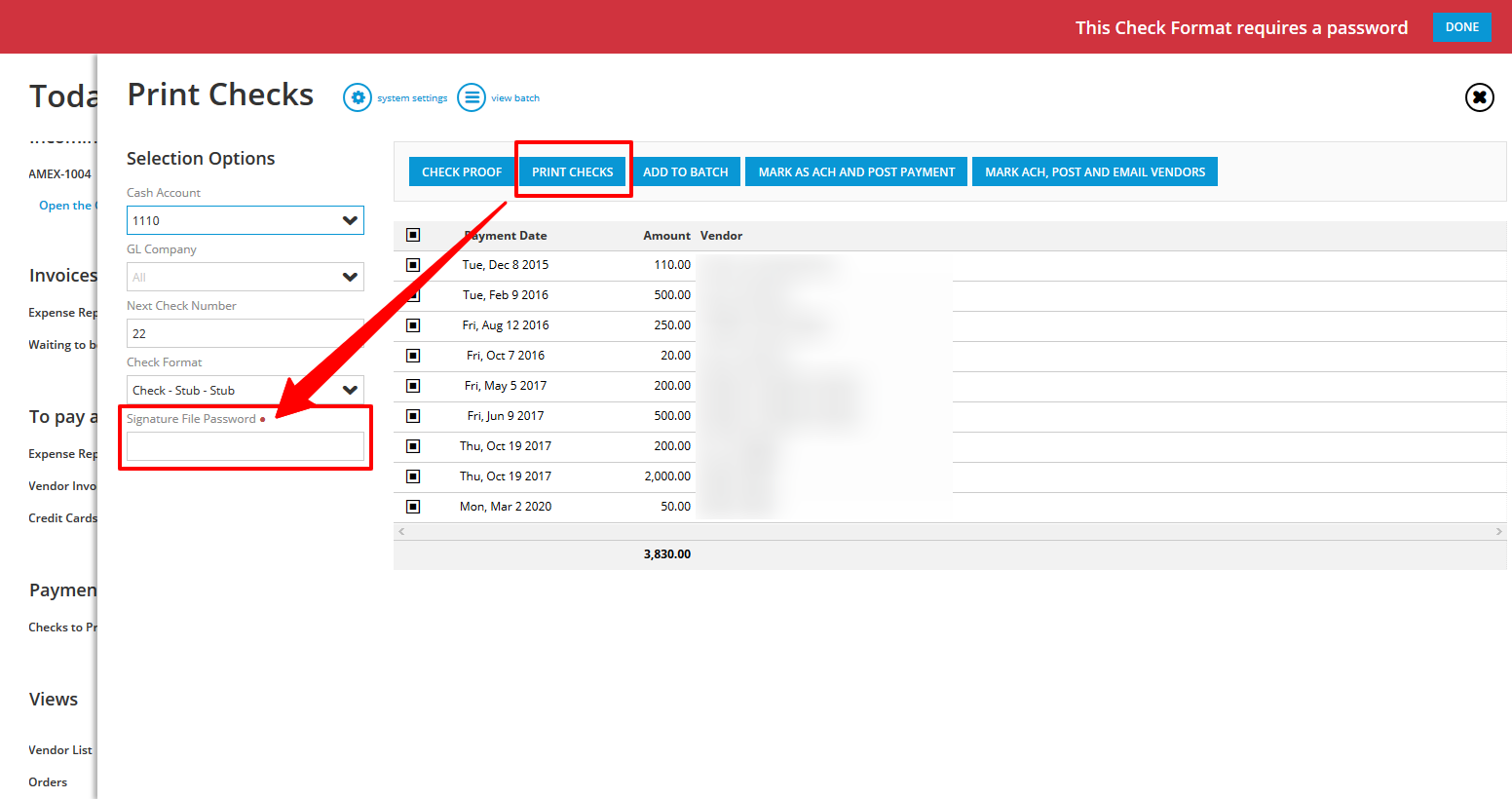
Task: Open Orders link in background page
Action: pos(48,782)
